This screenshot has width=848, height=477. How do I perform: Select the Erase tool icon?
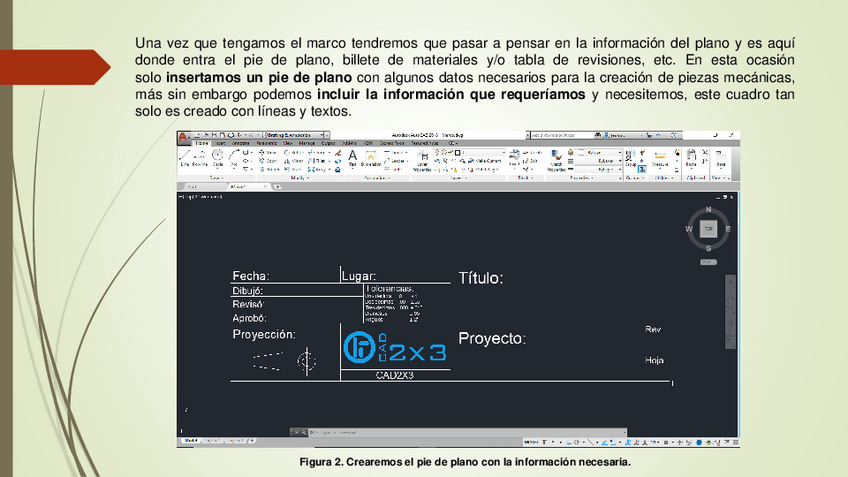337,153
